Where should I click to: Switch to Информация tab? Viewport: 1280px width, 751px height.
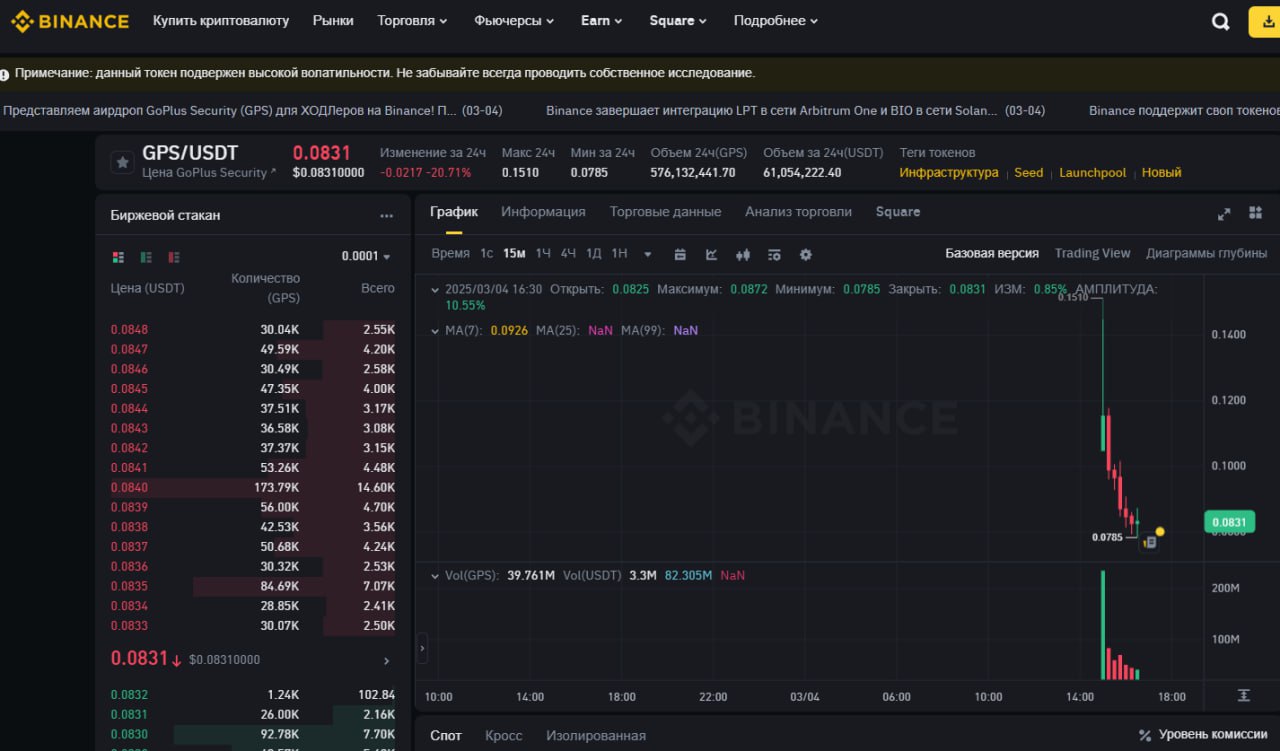(543, 212)
